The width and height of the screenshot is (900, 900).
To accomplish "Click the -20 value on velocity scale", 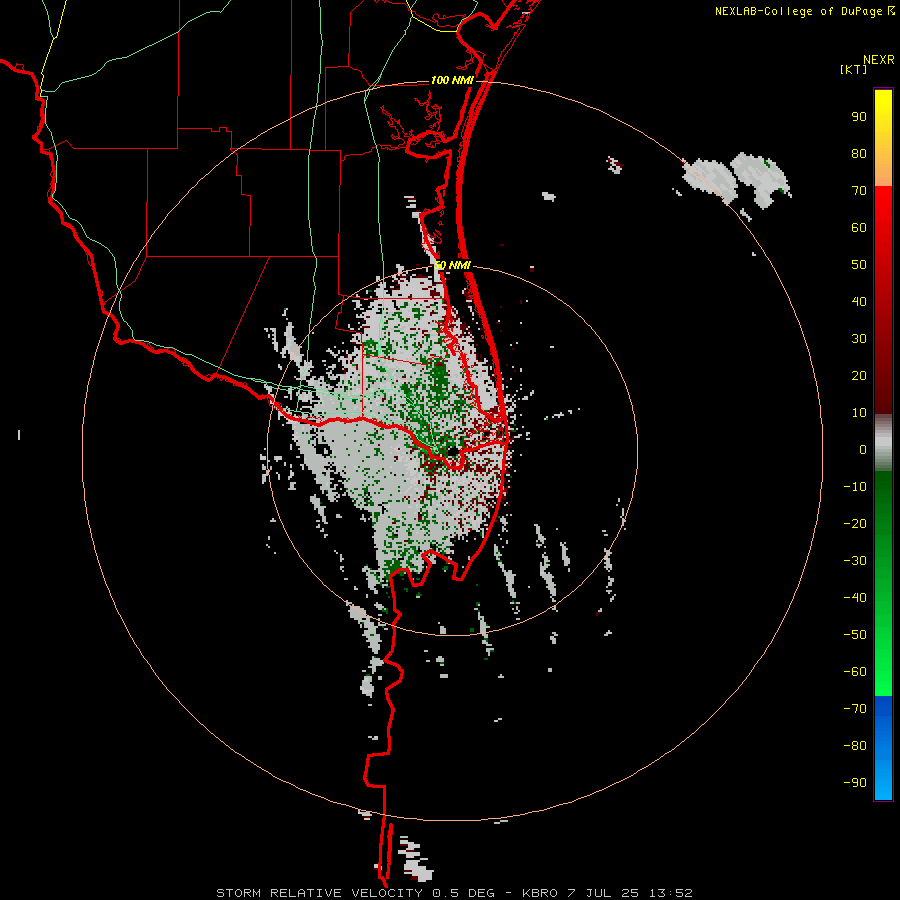I will click(855, 524).
